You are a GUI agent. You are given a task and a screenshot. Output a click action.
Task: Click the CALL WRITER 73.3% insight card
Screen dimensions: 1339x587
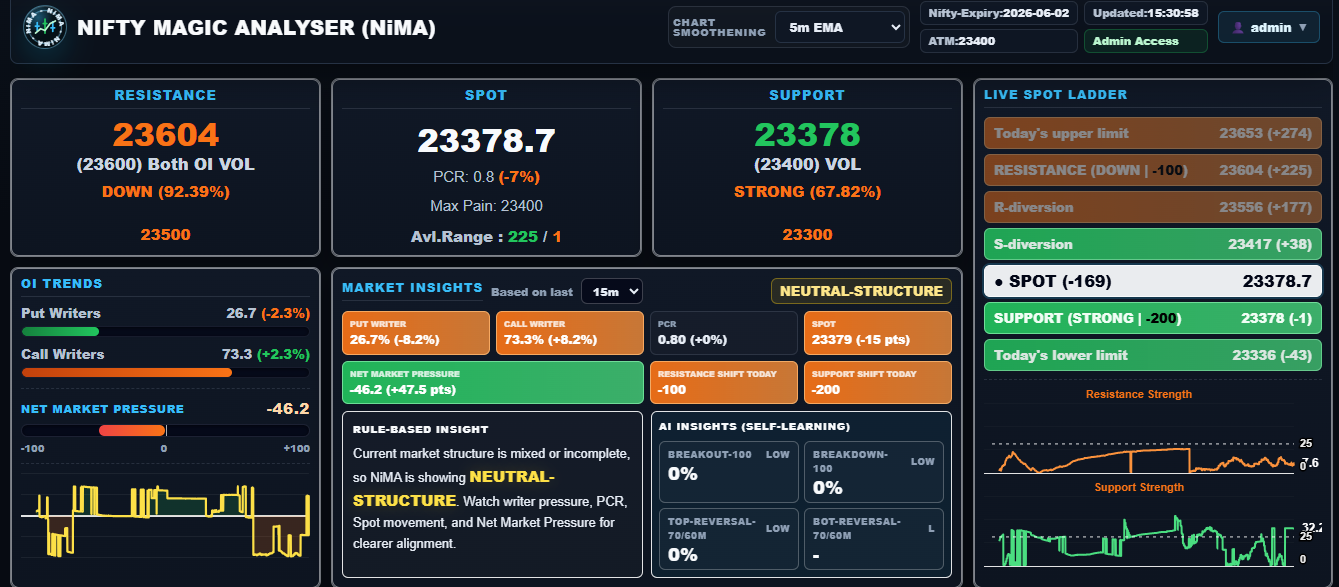(x=570, y=333)
